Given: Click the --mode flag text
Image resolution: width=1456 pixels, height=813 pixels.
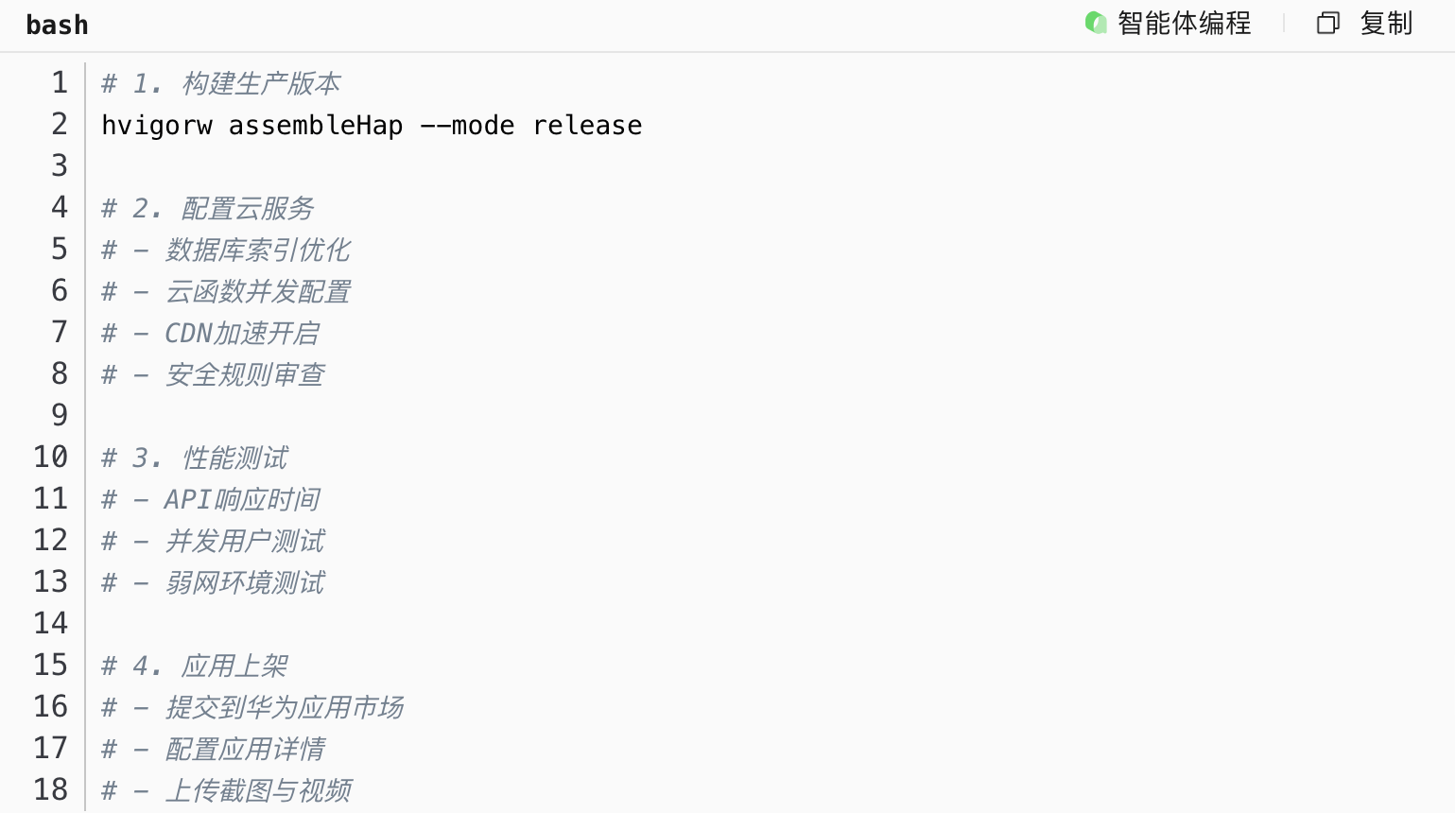Looking at the screenshot, I should point(467,126).
